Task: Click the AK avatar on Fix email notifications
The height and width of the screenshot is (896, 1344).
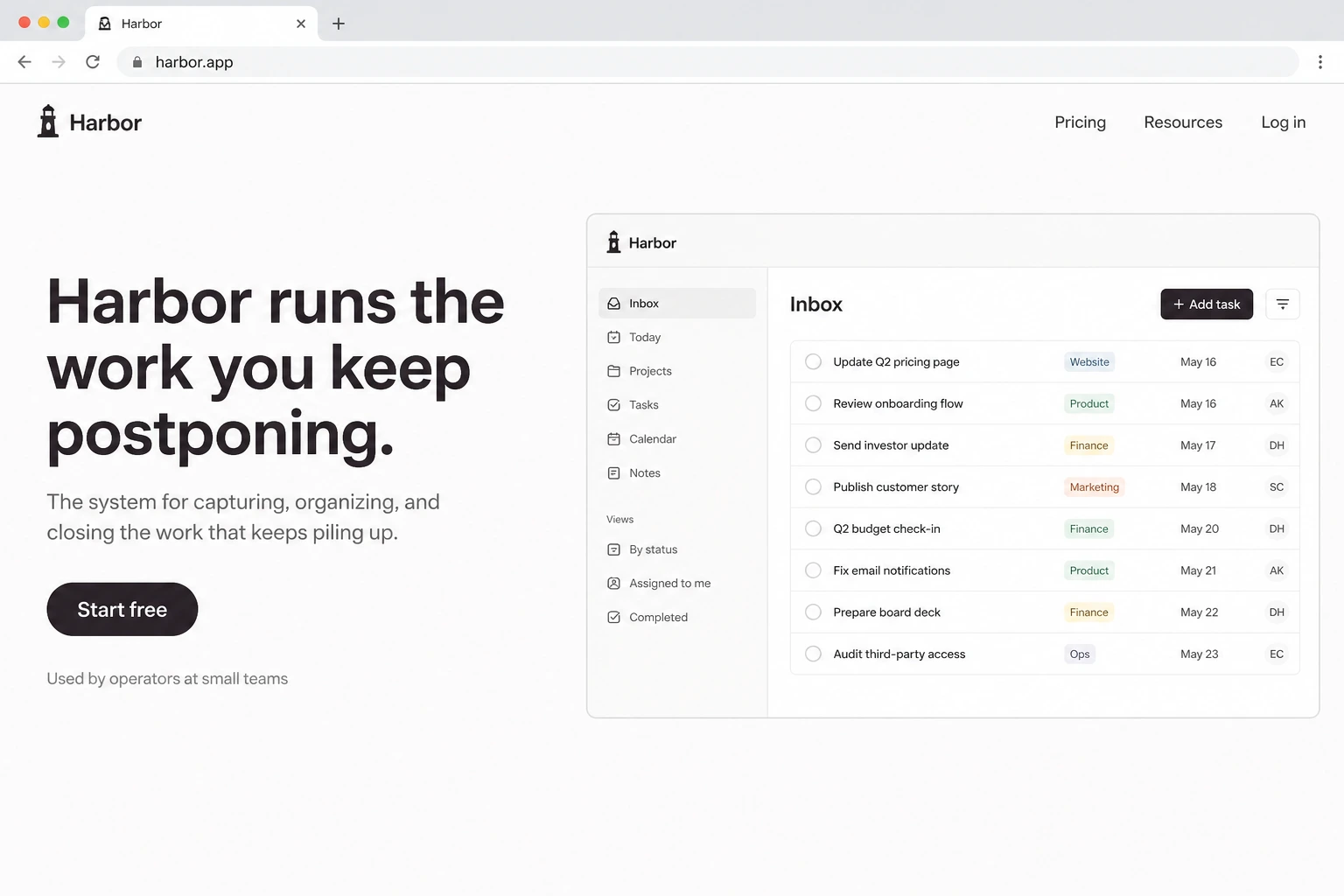Action: [1277, 570]
